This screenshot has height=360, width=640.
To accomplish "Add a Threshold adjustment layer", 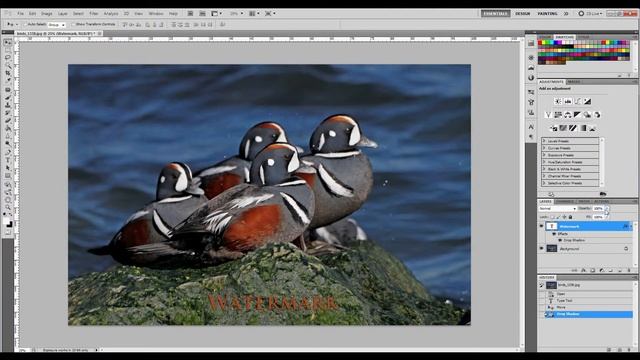I will [573, 128].
